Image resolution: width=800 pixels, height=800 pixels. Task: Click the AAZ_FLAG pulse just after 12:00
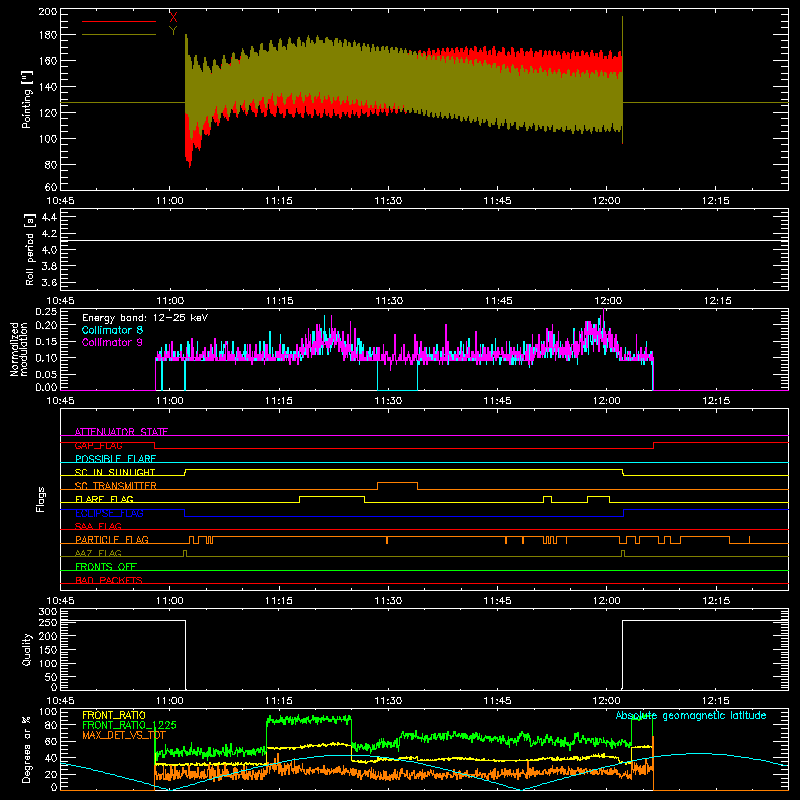click(x=623, y=554)
